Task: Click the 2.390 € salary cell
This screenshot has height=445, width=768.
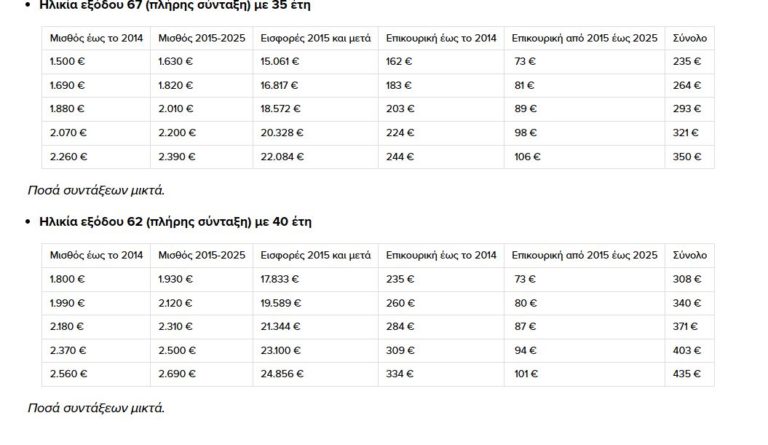Action: click(x=175, y=156)
